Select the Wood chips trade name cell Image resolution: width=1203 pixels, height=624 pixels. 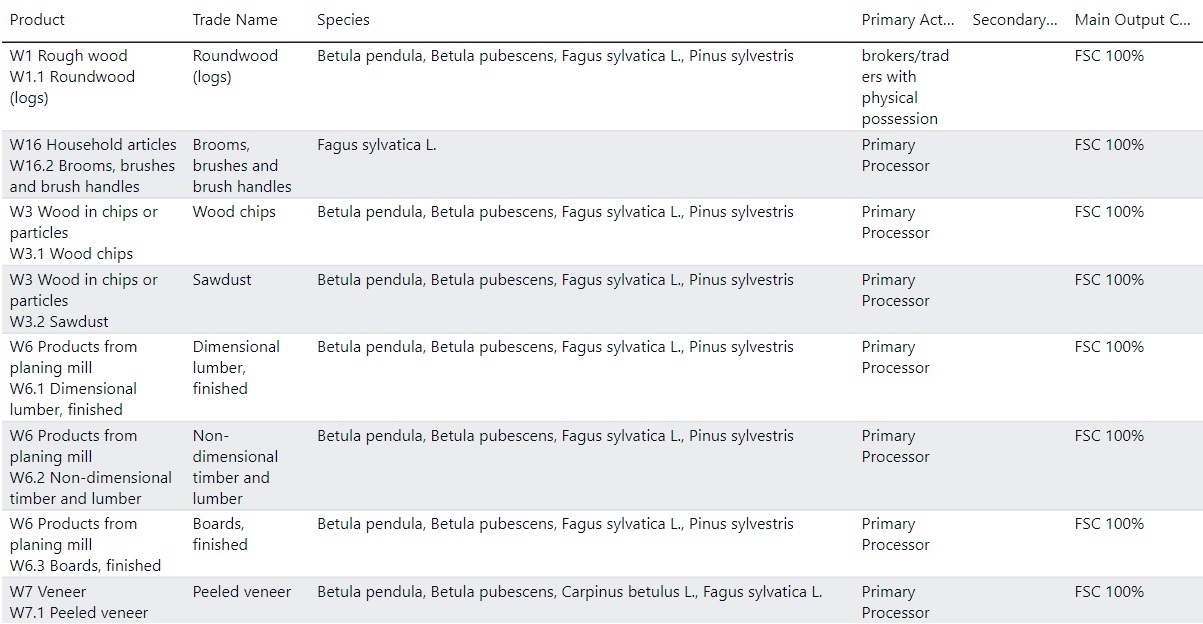coord(233,212)
